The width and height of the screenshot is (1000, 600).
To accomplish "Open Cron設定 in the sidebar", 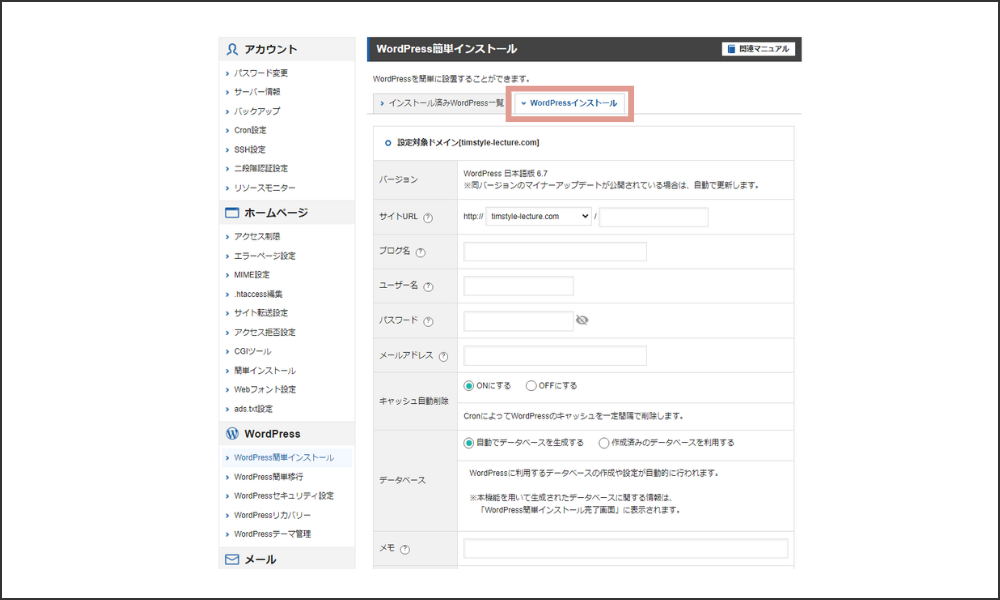I will pyautogui.click(x=250, y=130).
